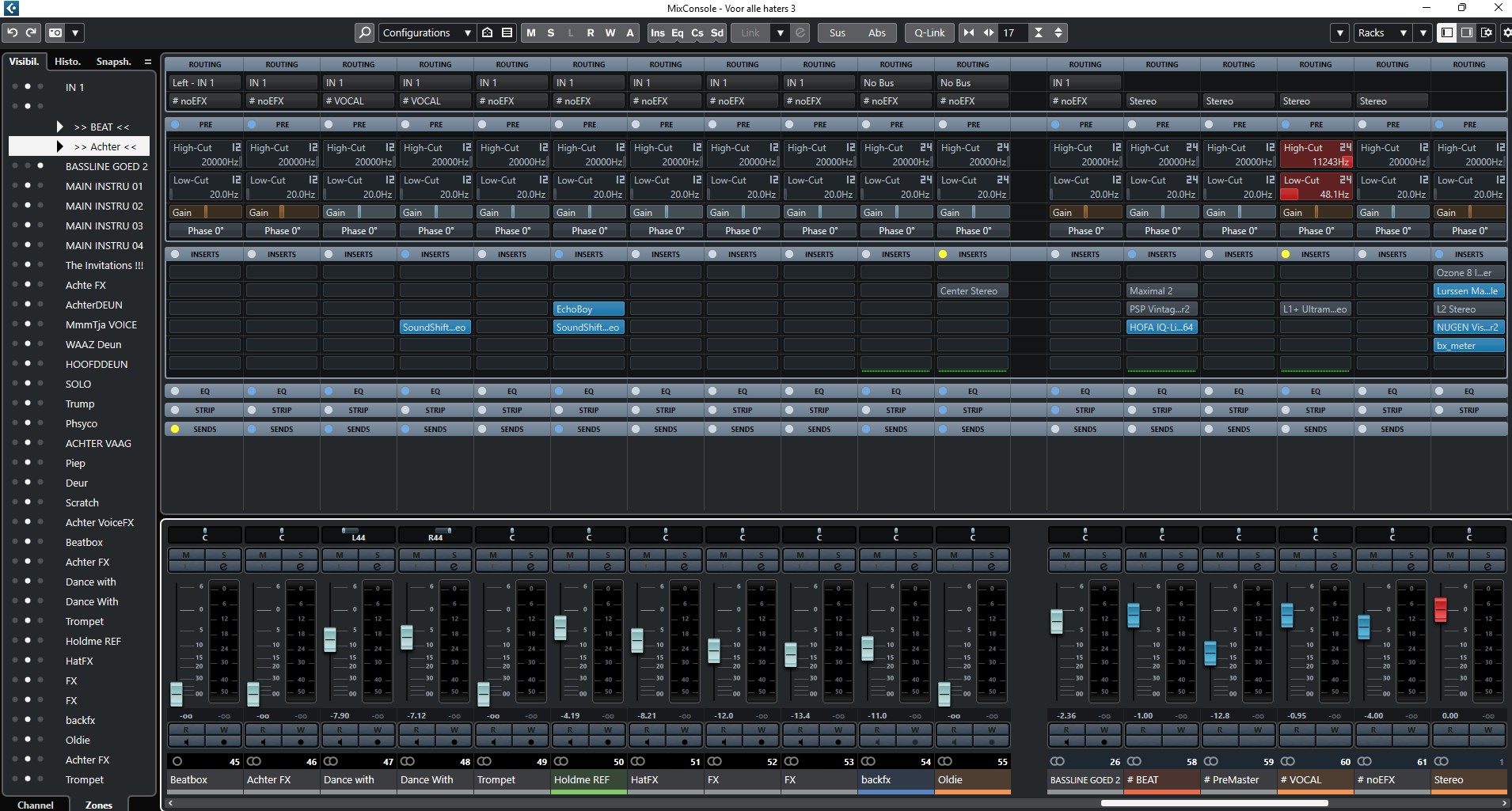The image size is (1512, 811).
Task: Show or hide the right zone panel
Action: 1466,32
